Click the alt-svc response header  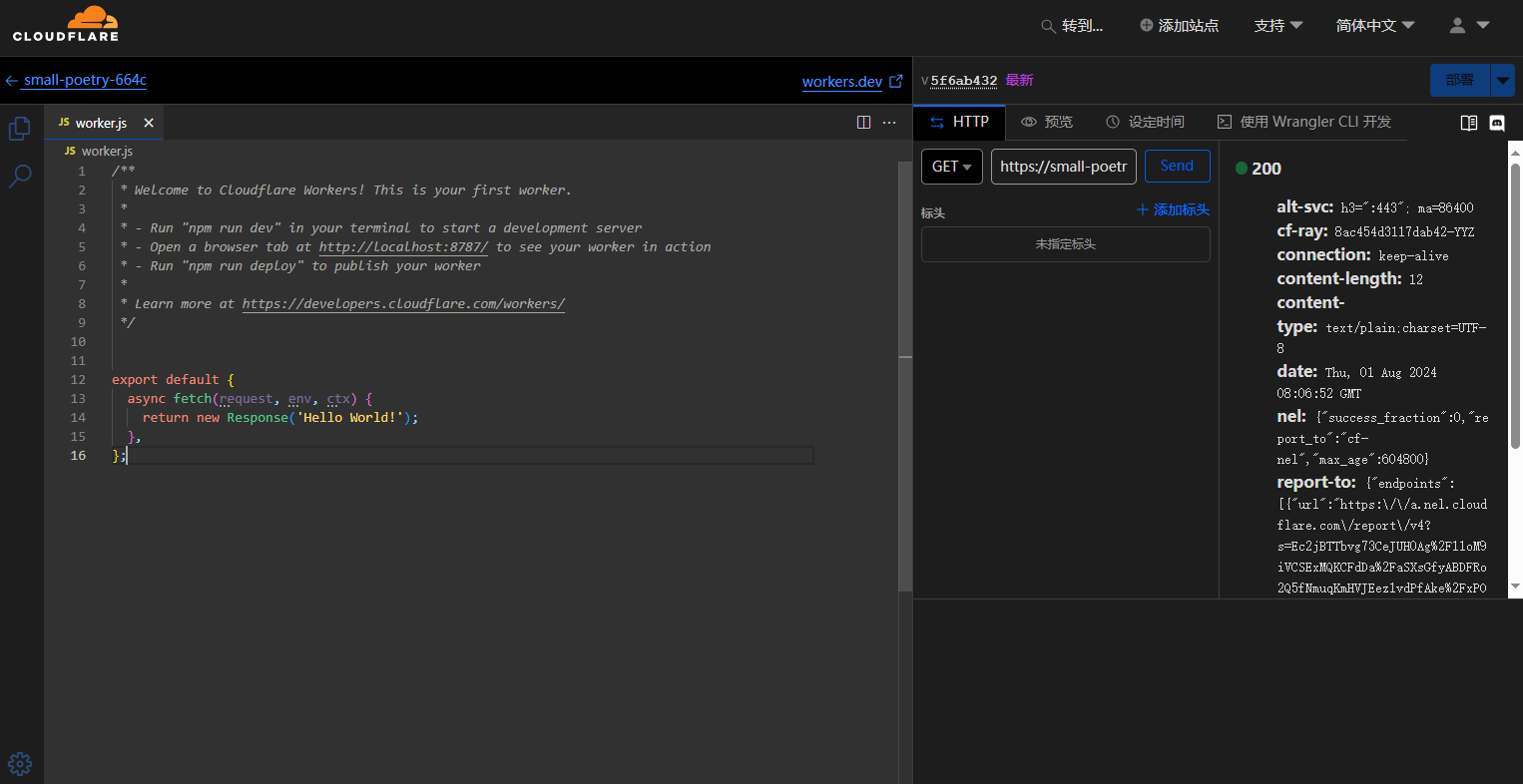[1374, 207]
